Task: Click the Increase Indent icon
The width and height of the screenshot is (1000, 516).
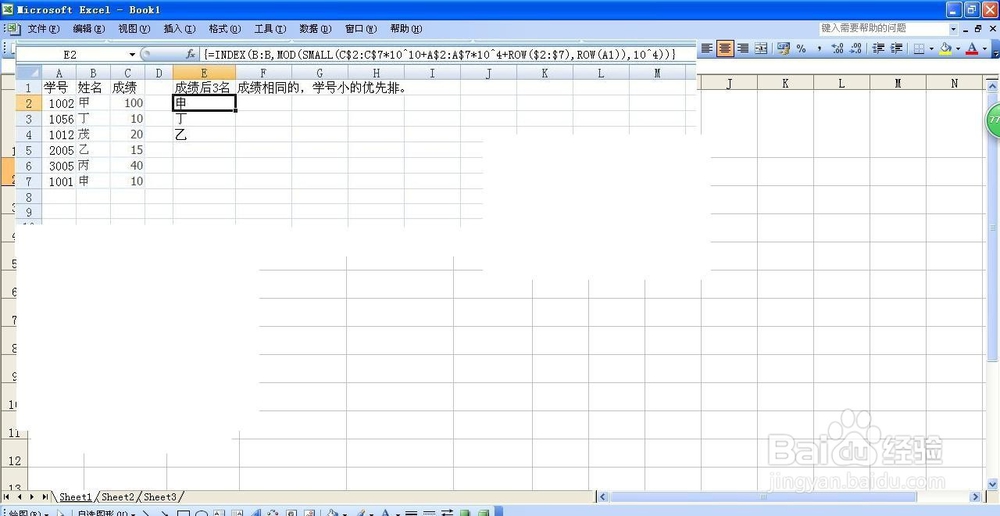Action: pyautogui.click(x=896, y=48)
